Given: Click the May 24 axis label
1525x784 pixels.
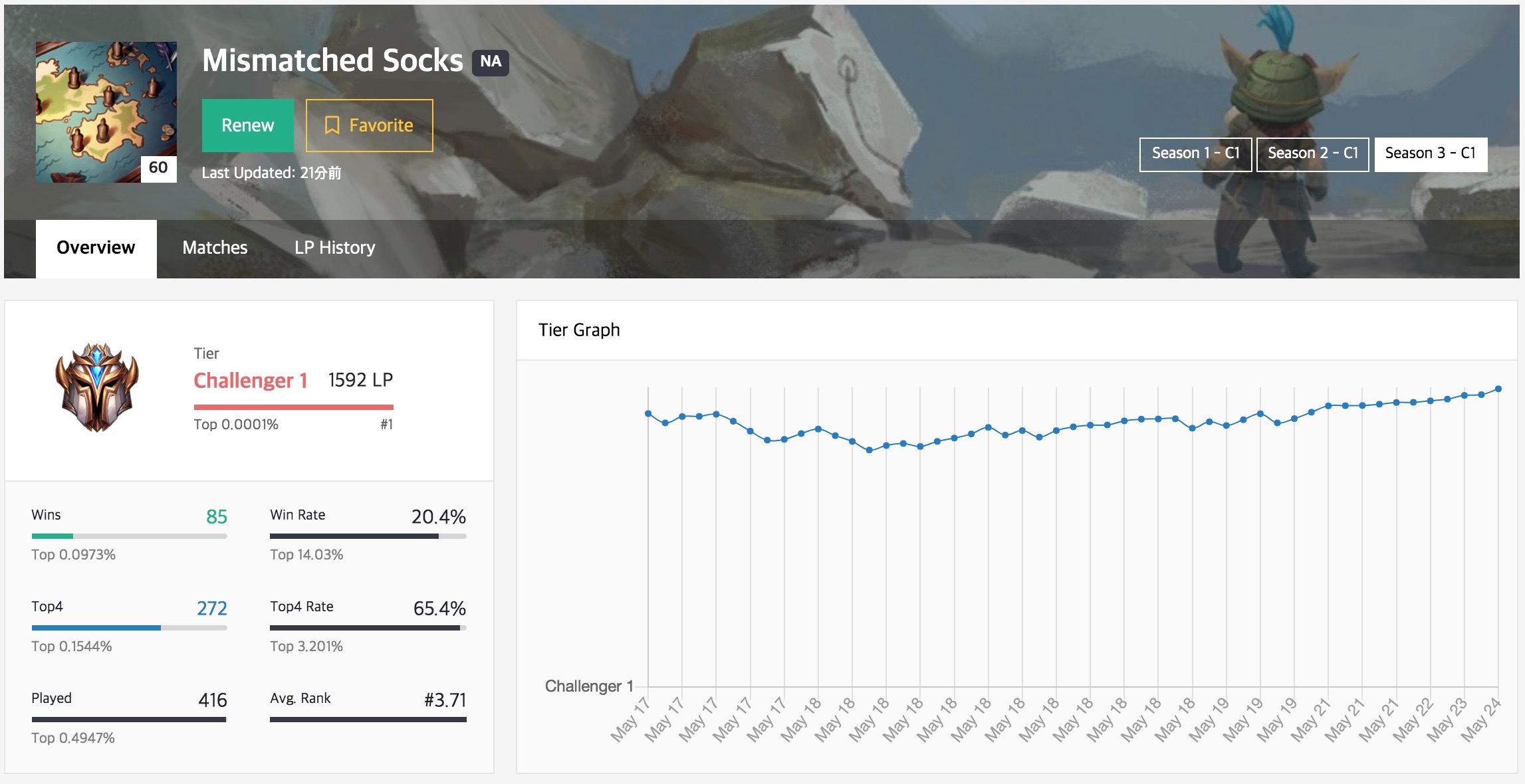Looking at the screenshot, I should 1481,720.
